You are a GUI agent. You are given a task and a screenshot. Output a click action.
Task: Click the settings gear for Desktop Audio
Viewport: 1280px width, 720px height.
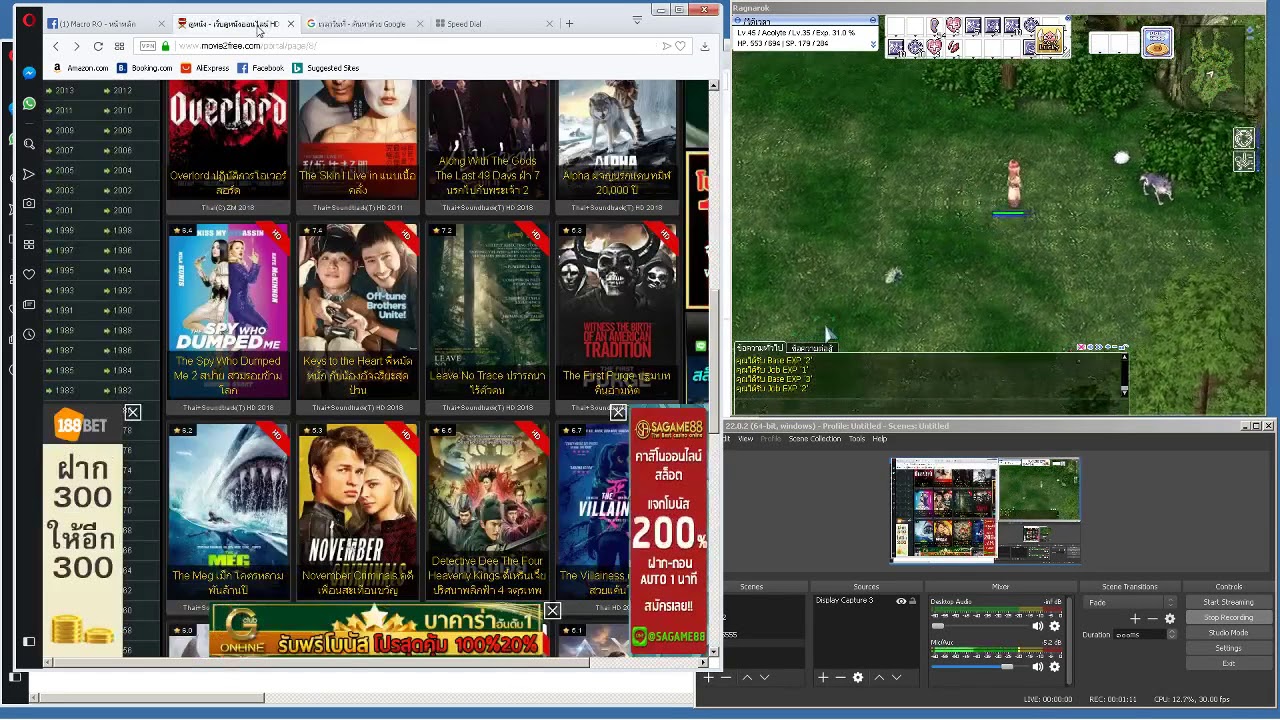[x=1054, y=626]
